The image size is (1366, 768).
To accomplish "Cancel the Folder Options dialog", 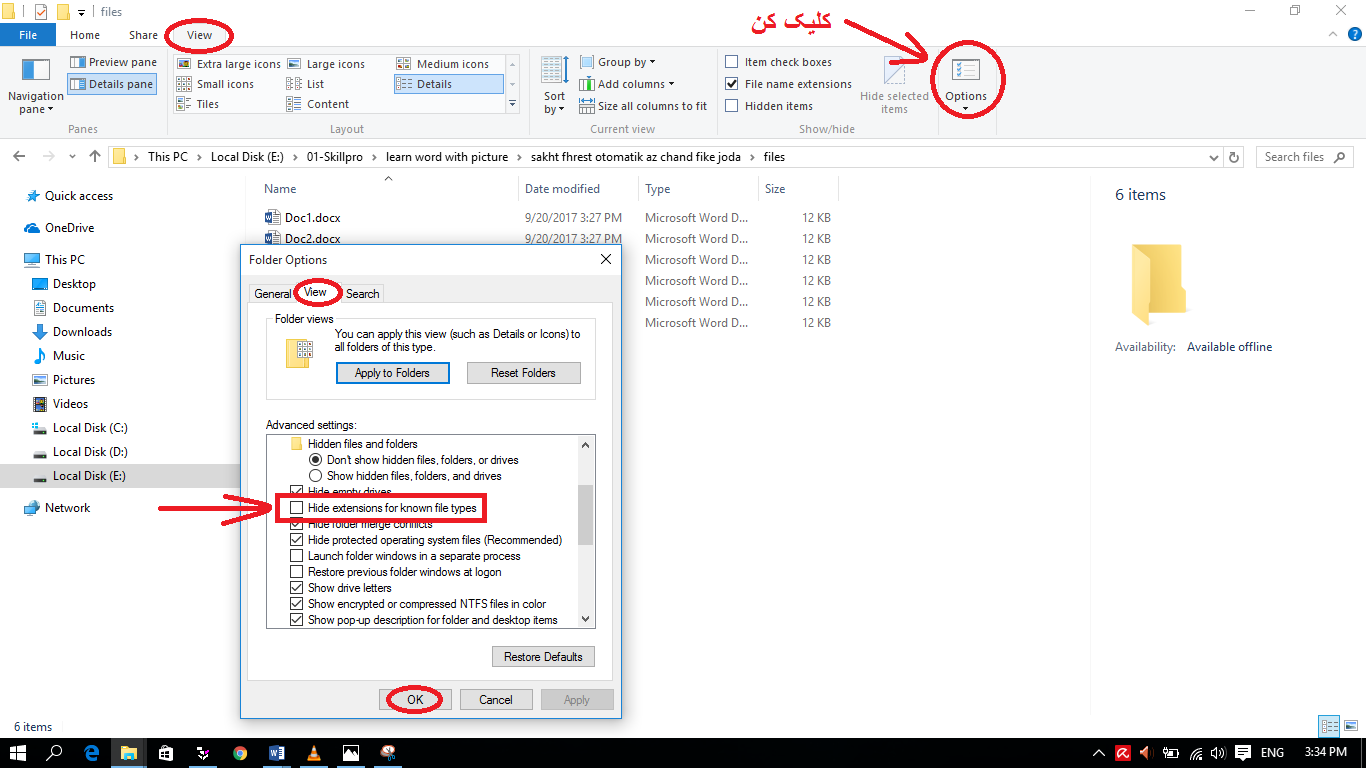I will [x=496, y=700].
